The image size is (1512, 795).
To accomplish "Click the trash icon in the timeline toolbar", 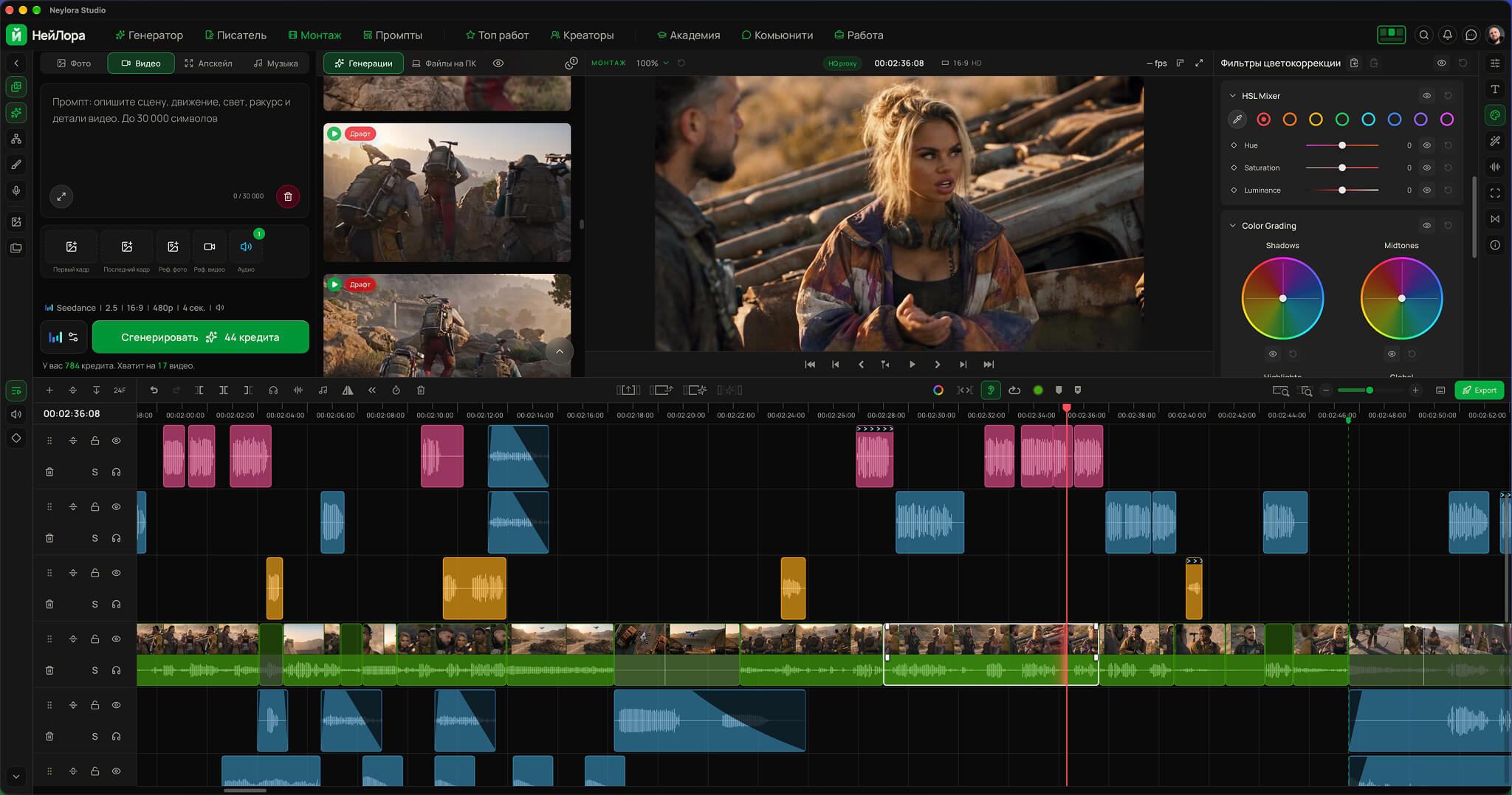I will tap(421, 390).
